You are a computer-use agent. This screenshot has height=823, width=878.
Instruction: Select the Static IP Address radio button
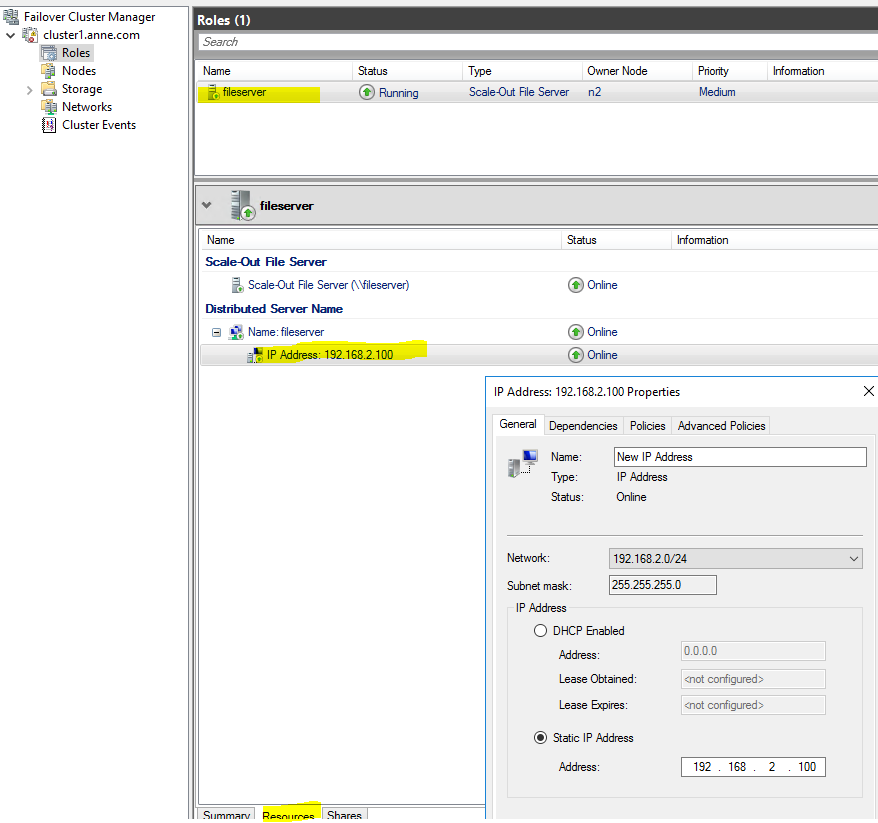click(x=540, y=738)
